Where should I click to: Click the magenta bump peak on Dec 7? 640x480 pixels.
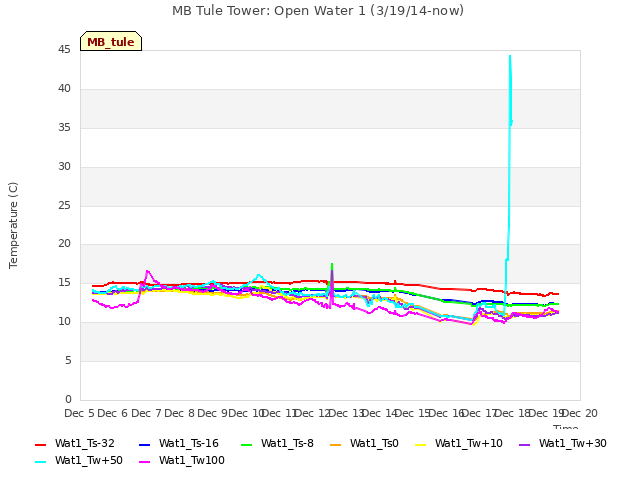tap(147, 271)
